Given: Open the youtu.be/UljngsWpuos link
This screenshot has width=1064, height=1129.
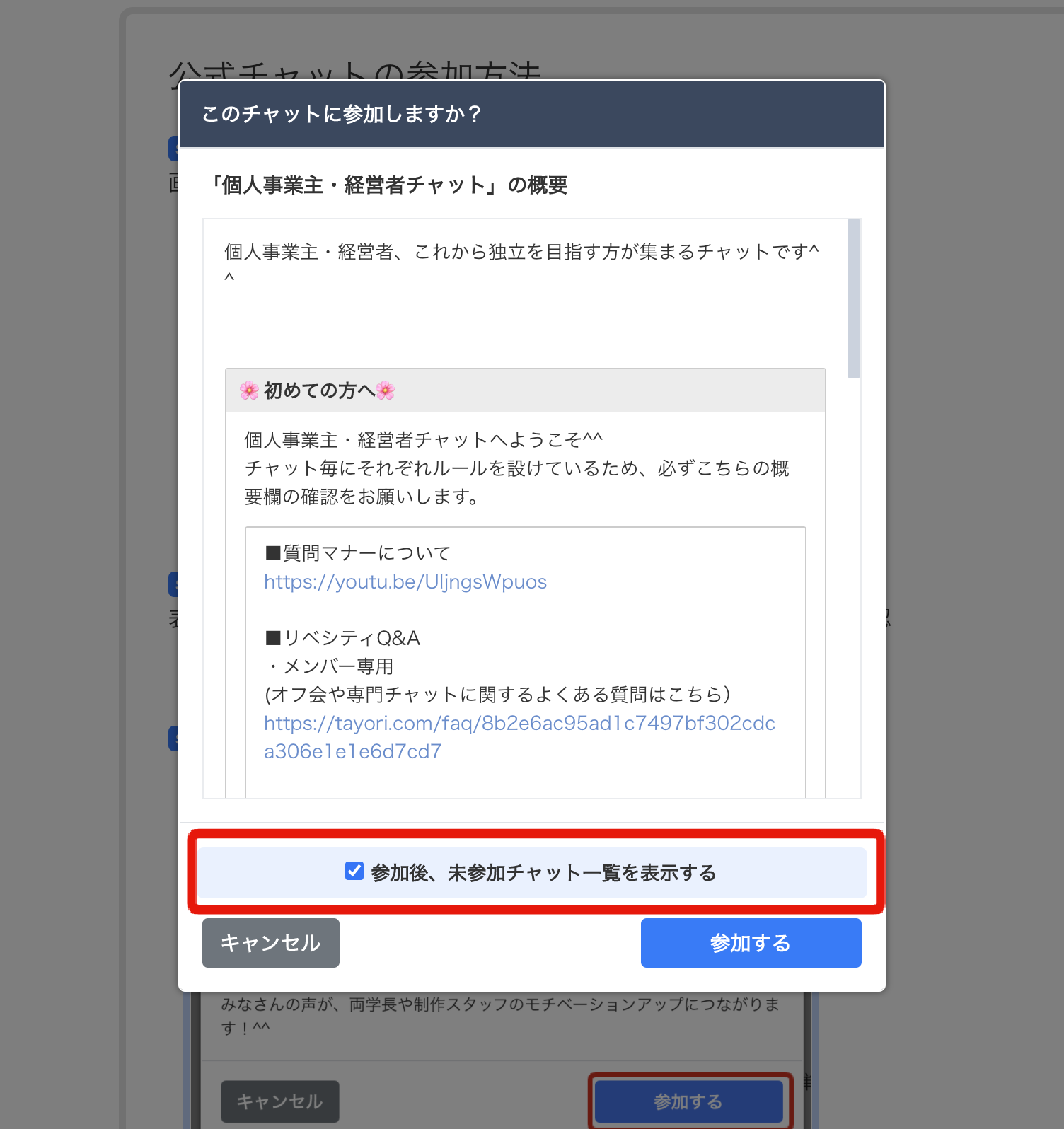Looking at the screenshot, I should click(x=405, y=581).
